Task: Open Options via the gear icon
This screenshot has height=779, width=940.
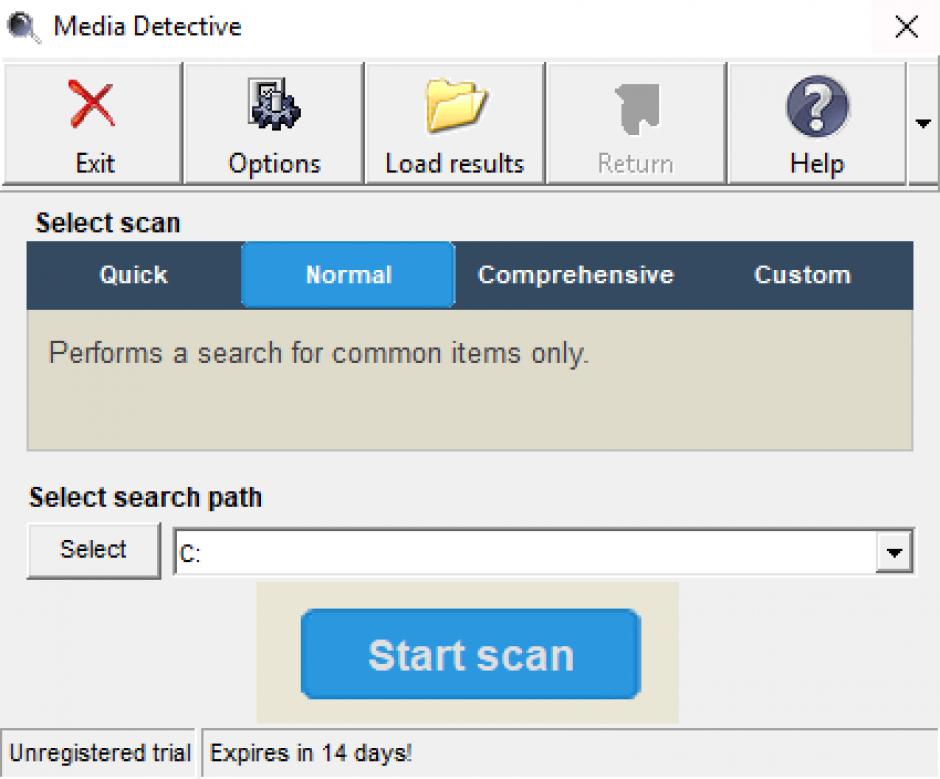Action: (275, 104)
